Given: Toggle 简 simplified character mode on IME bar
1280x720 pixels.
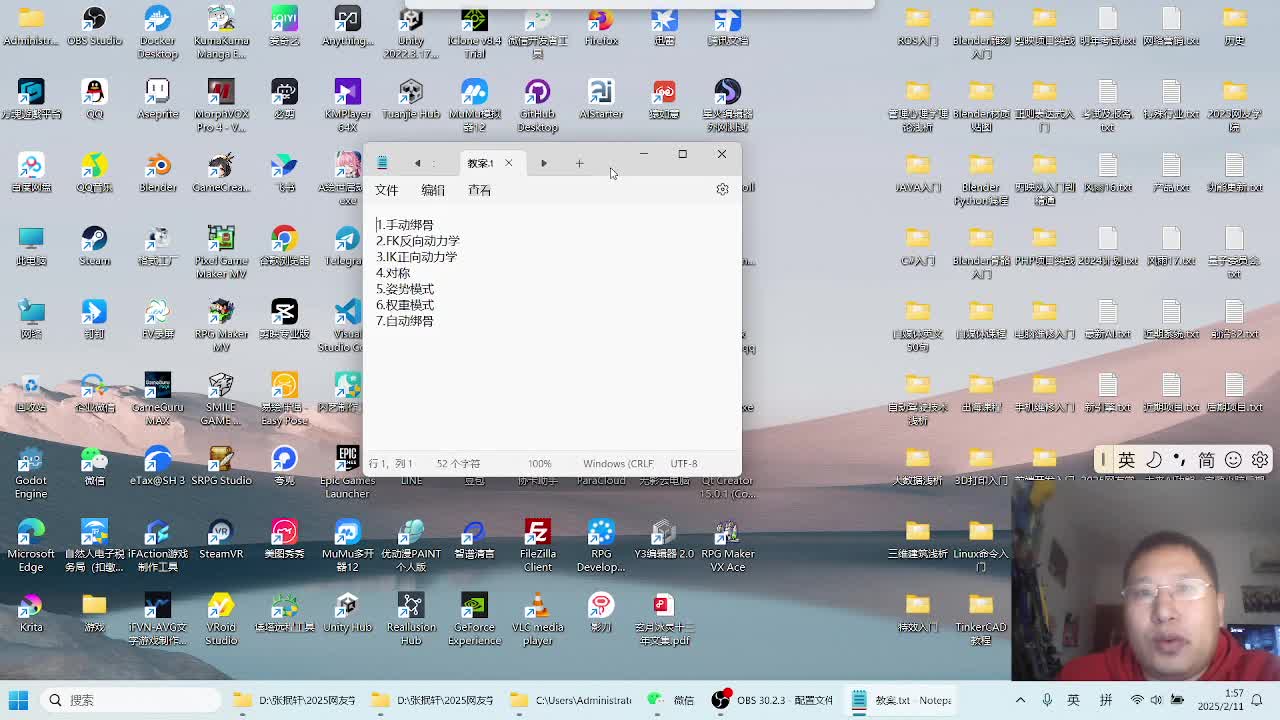Looking at the screenshot, I should [1207, 460].
